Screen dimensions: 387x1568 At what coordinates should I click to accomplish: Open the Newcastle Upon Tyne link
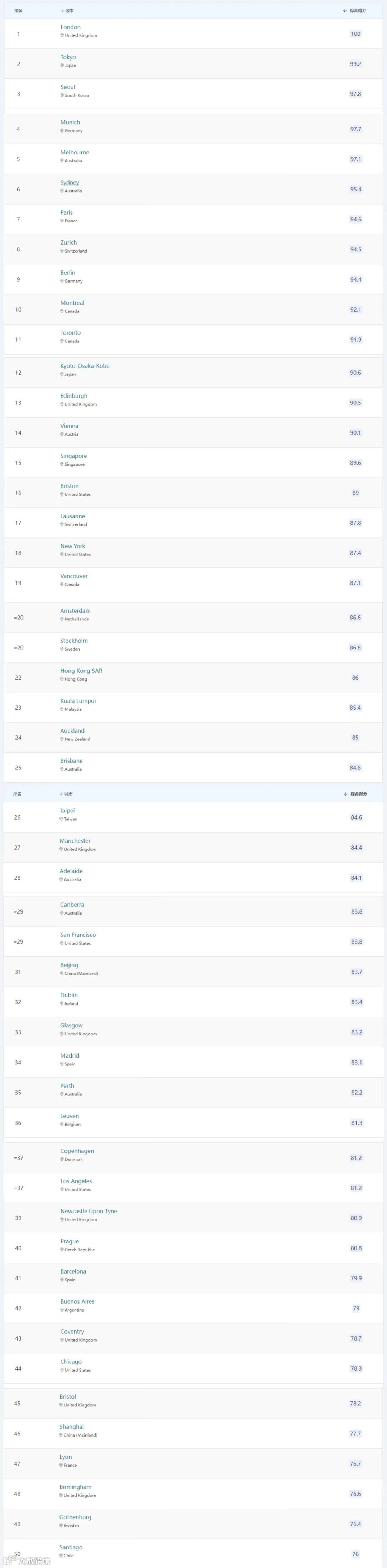tap(88, 1211)
